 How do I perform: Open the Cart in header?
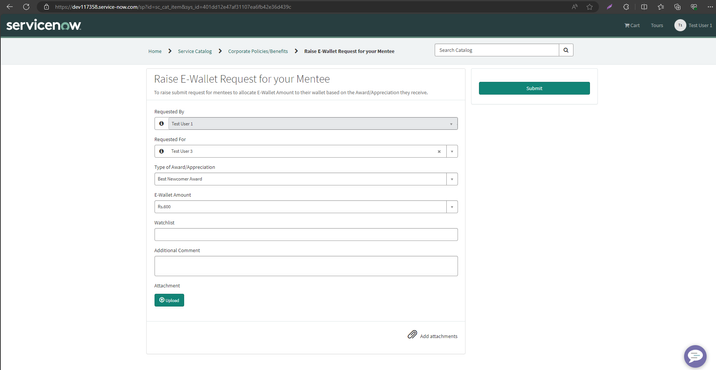pyautogui.click(x=632, y=26)
